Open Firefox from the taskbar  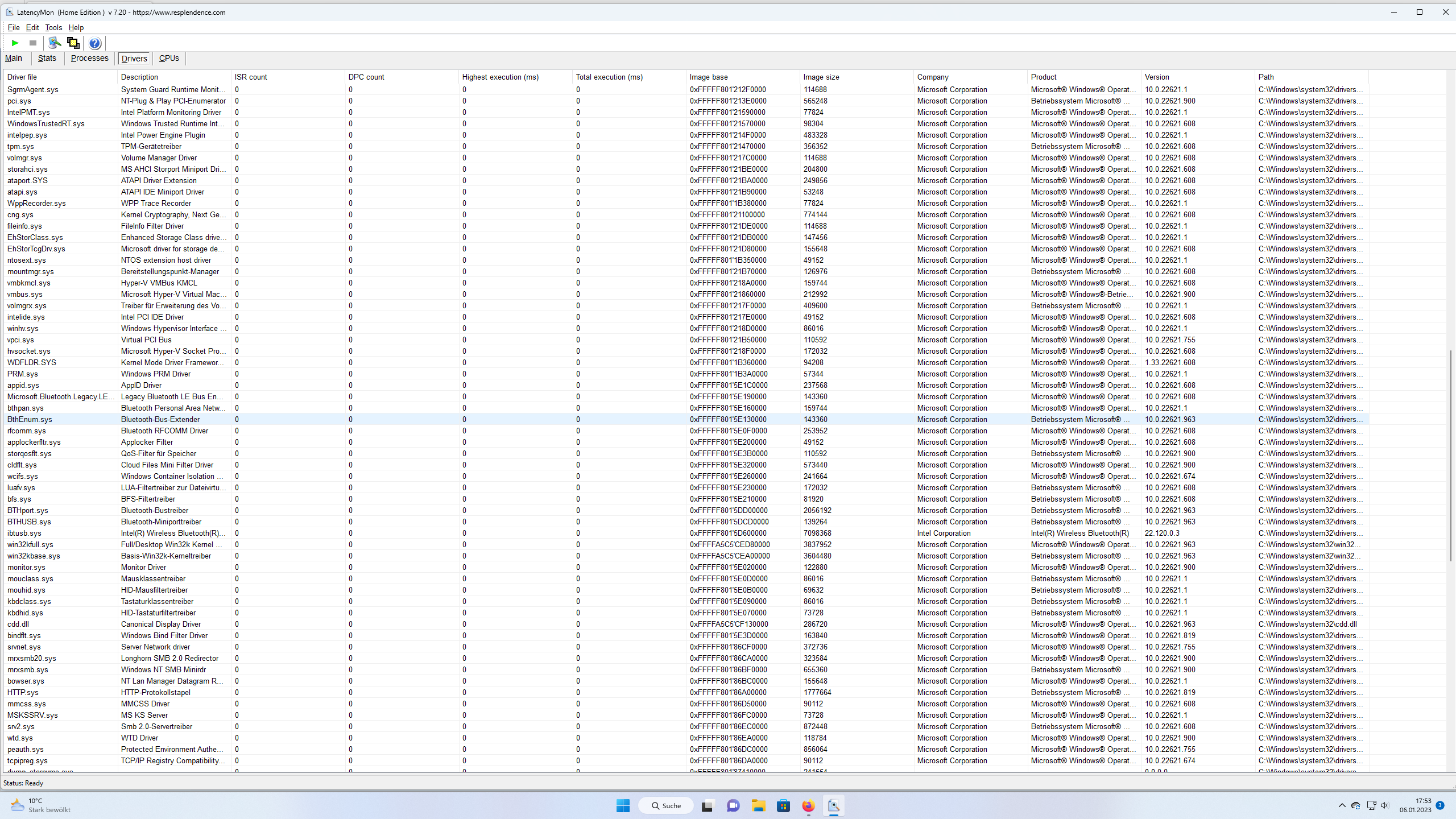[x=808, y=805]
